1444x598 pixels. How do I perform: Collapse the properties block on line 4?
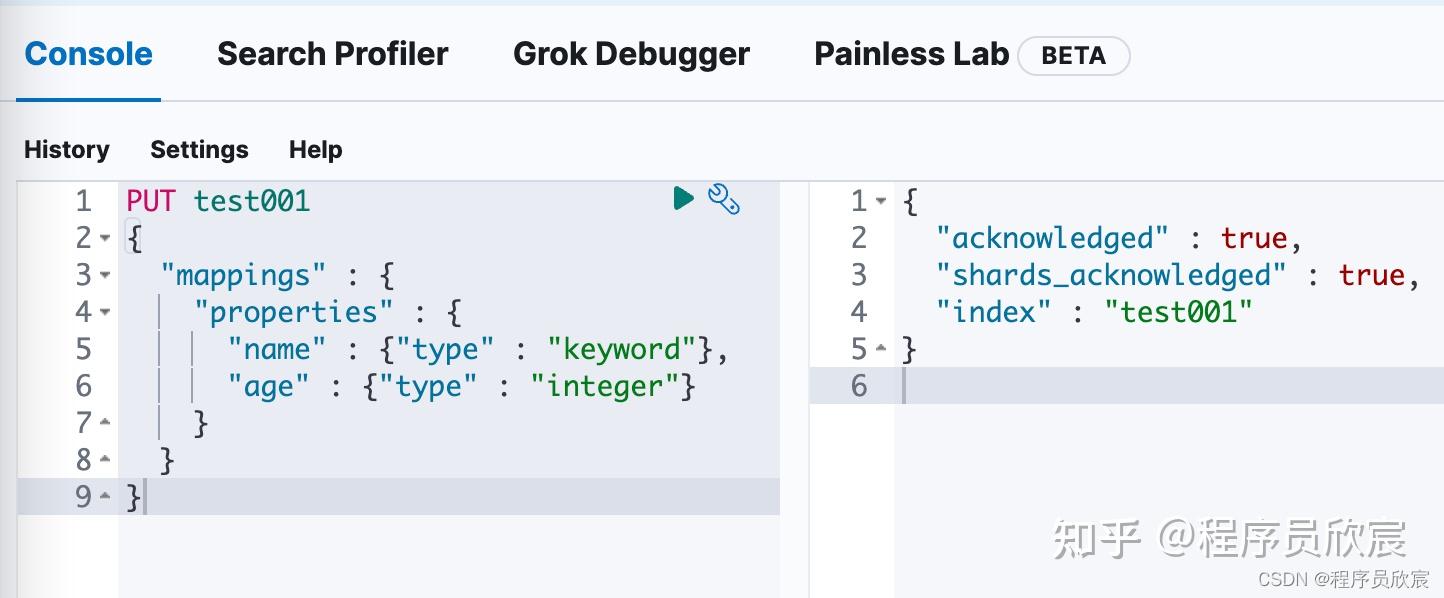tap(105, 312)
